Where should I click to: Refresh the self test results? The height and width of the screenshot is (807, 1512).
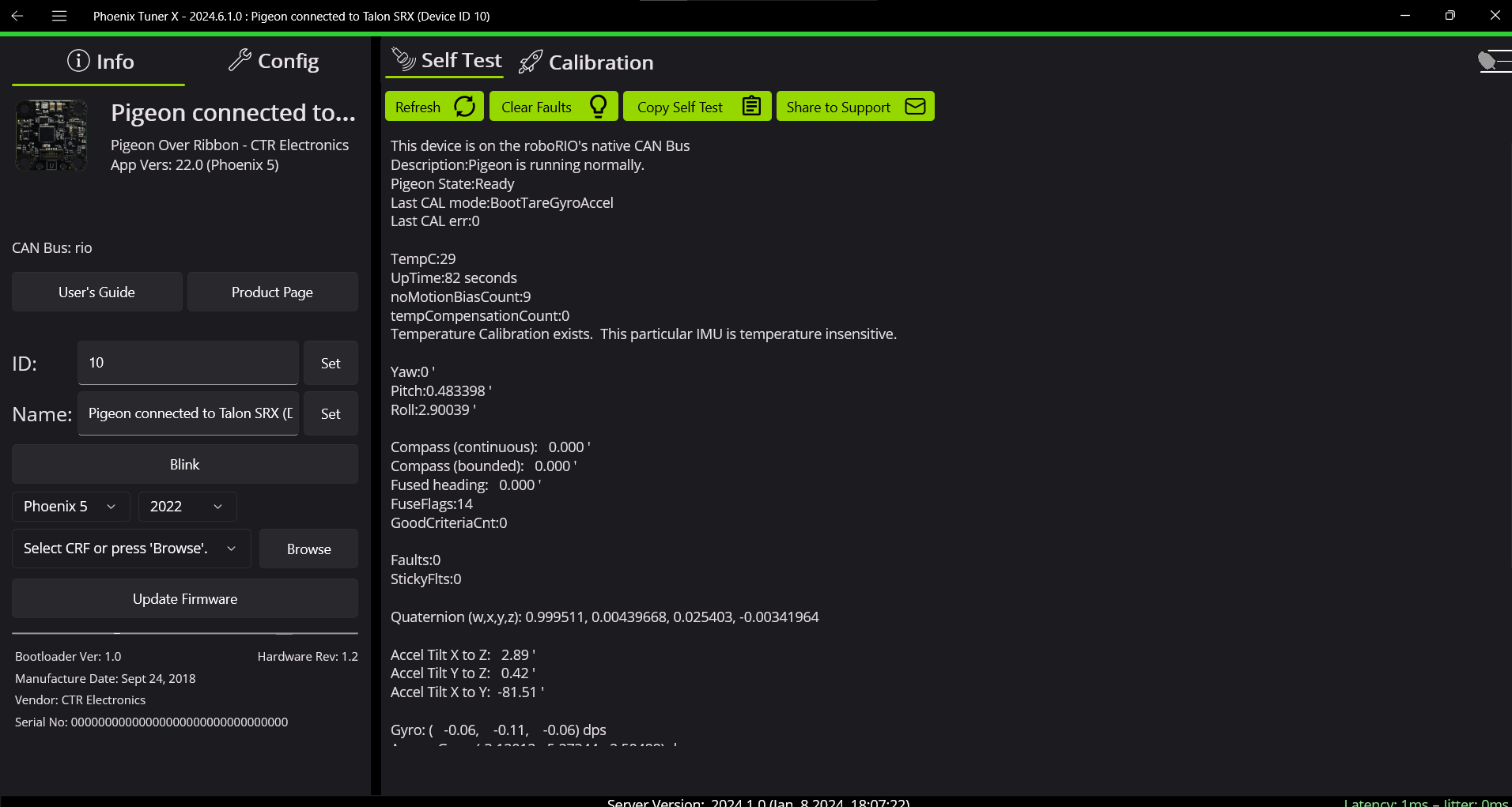[x=434, y=107]
